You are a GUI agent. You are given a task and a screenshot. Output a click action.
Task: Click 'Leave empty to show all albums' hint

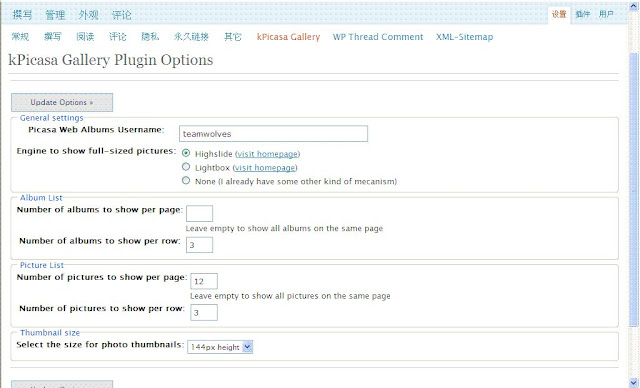click(284, 228)
